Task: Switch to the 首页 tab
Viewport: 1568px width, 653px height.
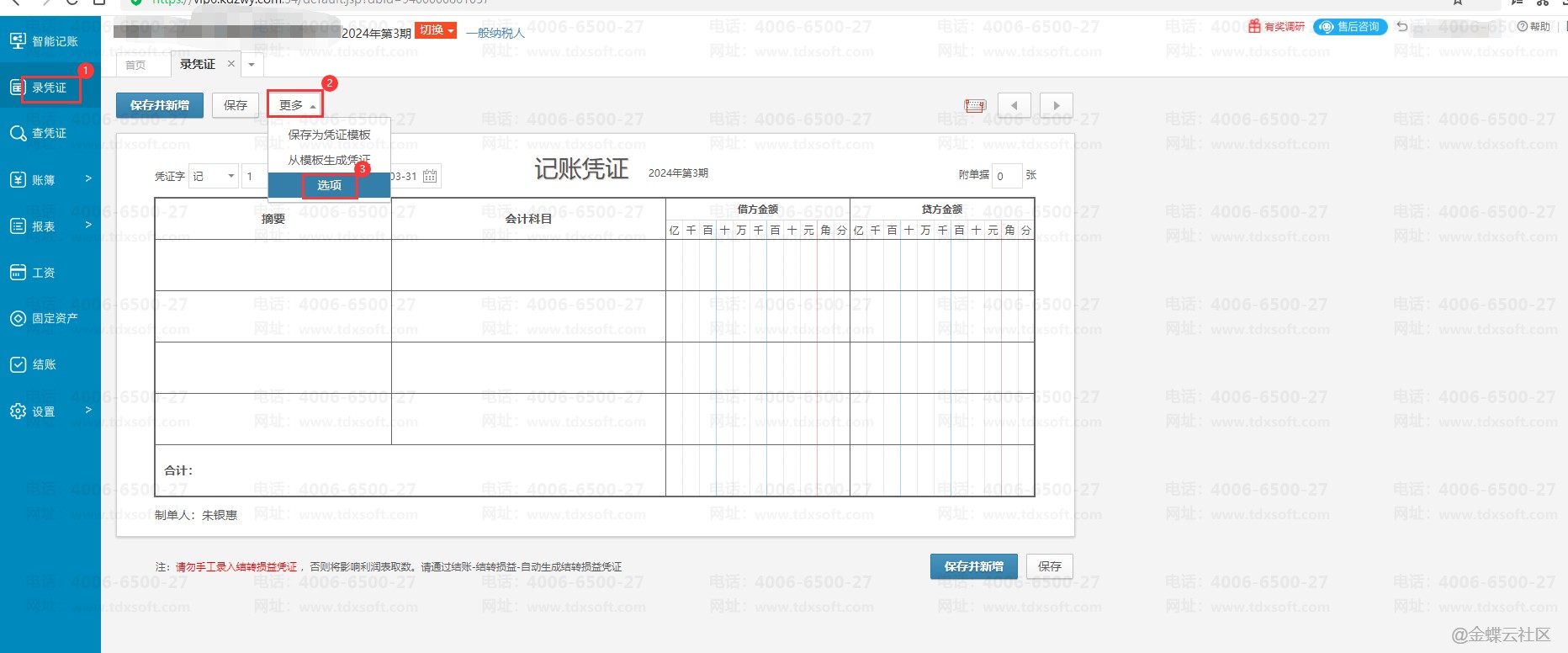Action: tap(135, 65)
